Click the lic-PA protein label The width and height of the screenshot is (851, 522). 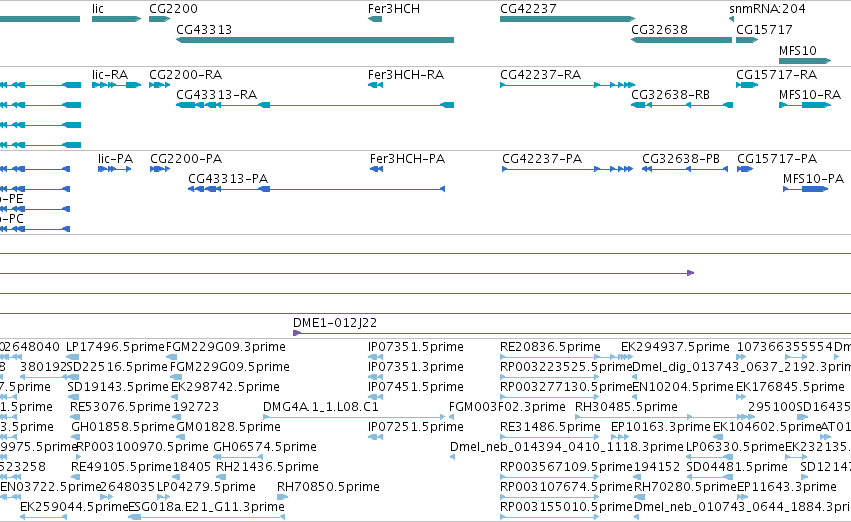tap(116, 158)
